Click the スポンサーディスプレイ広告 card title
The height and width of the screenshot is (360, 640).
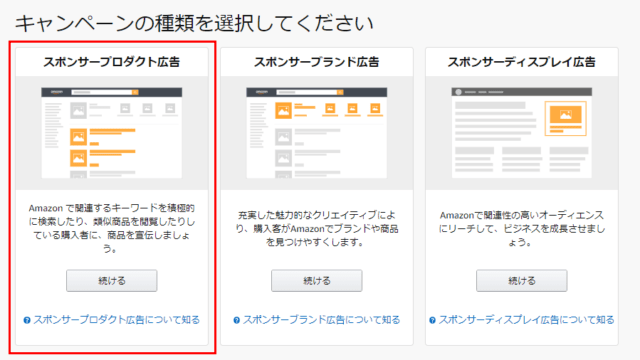pos(521,62)
